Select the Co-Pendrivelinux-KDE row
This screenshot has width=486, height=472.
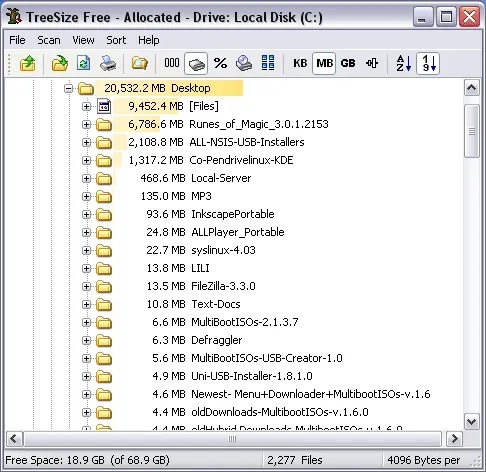211,160
